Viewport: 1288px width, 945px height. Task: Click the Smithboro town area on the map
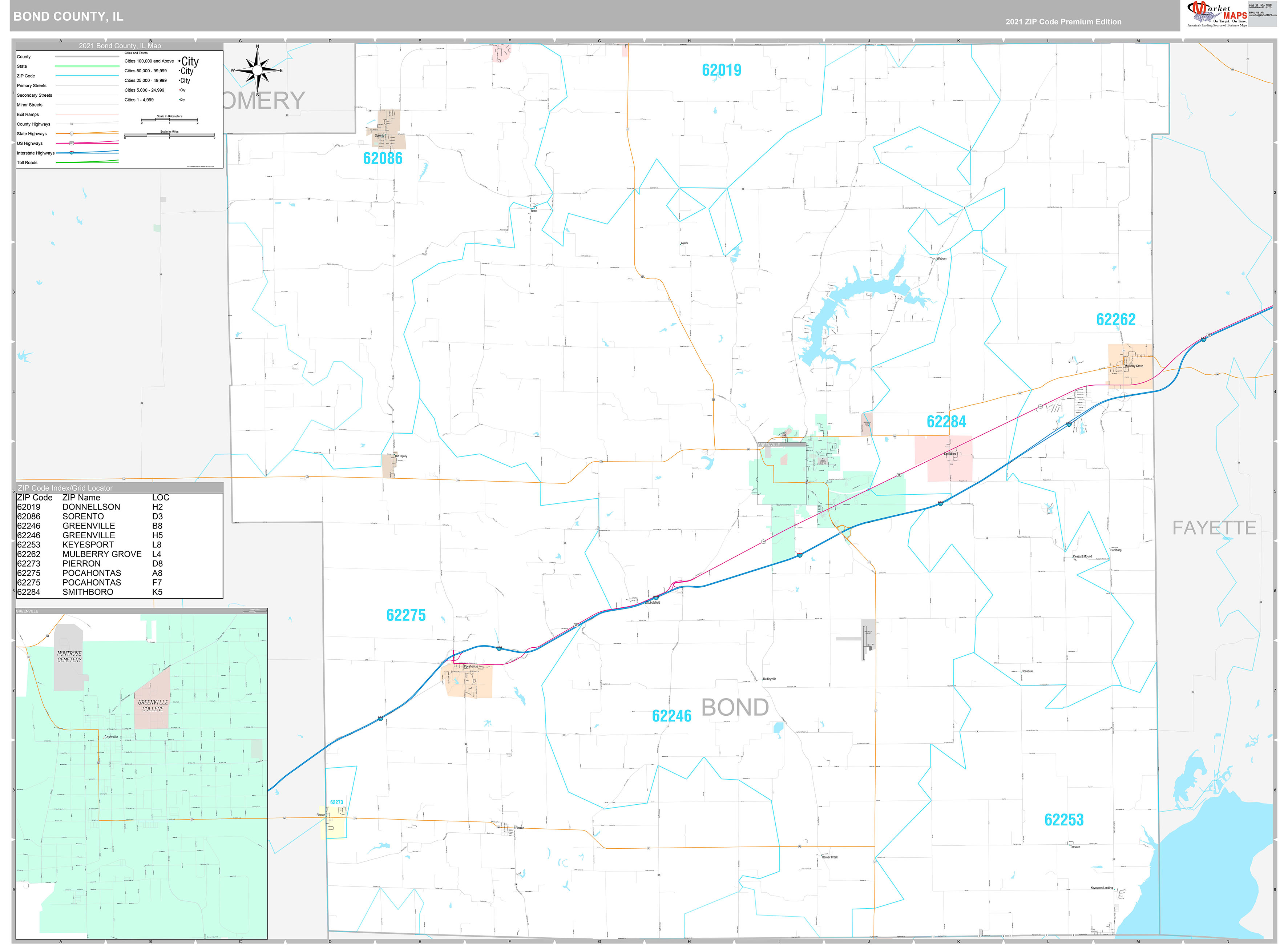tap(943, 458)
